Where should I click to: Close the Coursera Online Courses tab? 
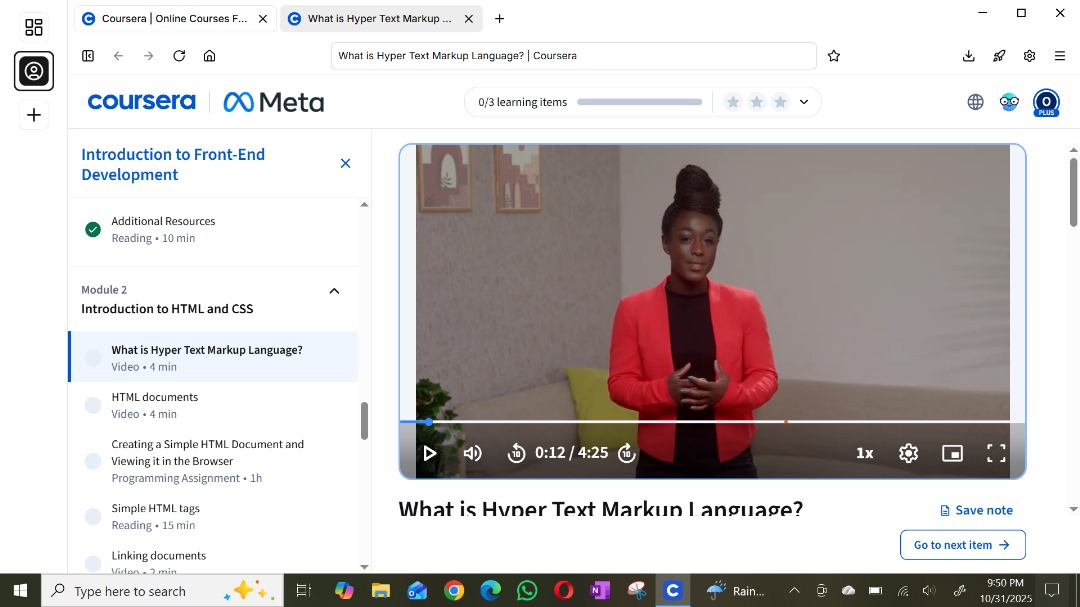click(262, 19)
